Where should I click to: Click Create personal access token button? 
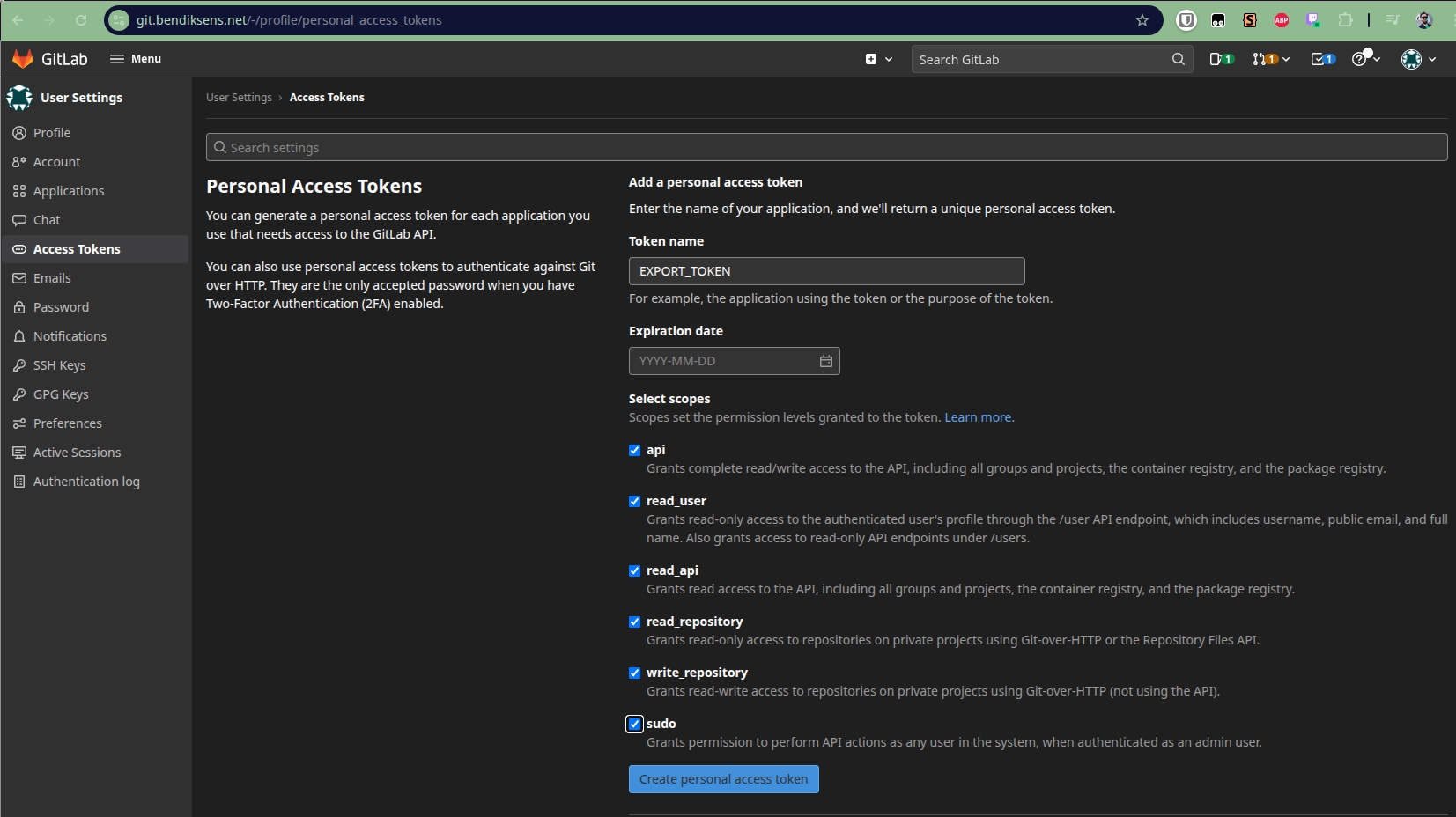point(723,779)
